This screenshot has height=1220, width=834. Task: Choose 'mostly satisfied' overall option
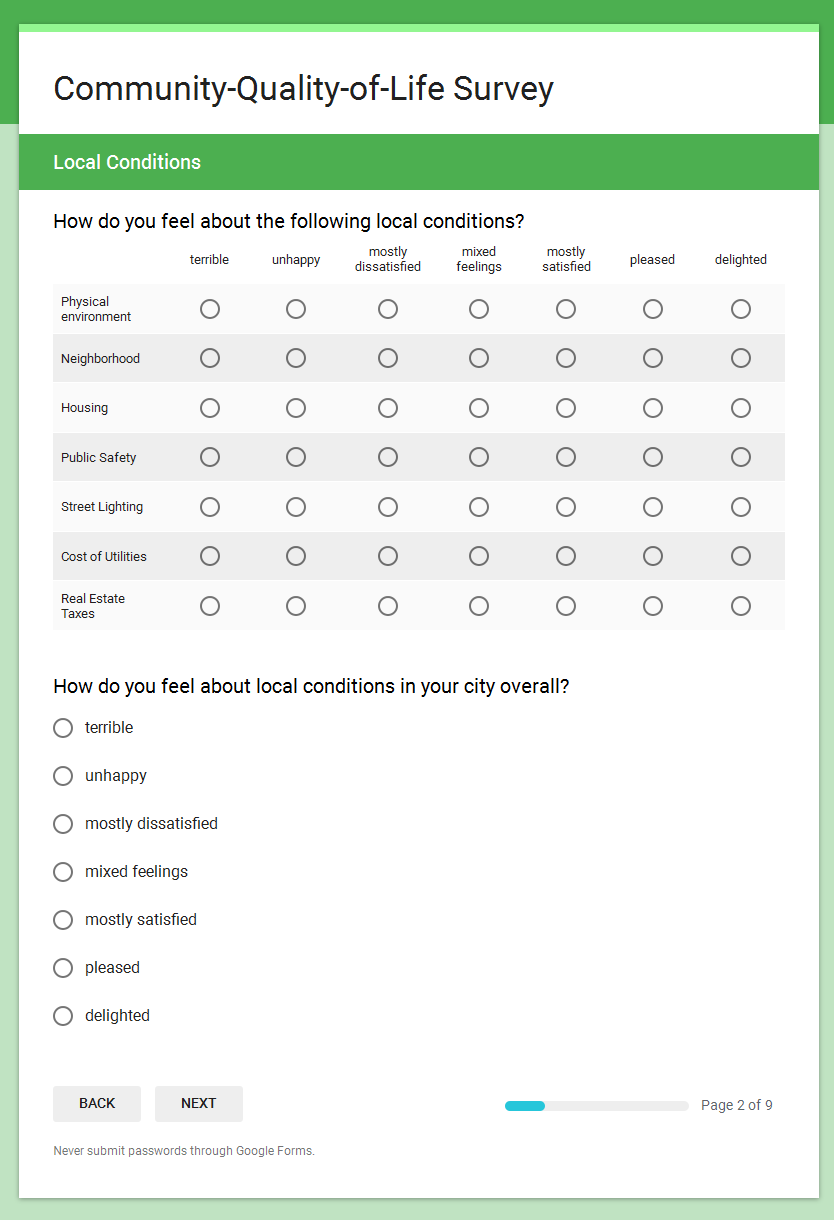click(62, 920)
